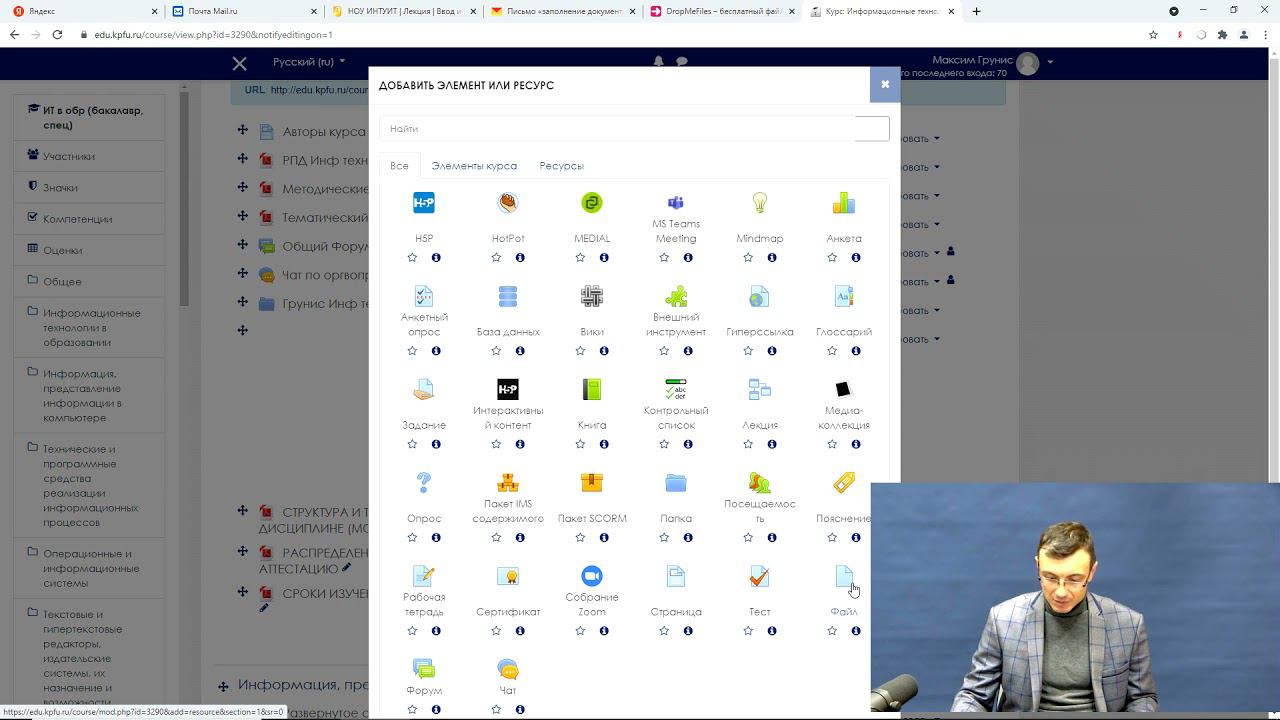
Task: Open a new browser tab
Action: (x=976, y=11)
